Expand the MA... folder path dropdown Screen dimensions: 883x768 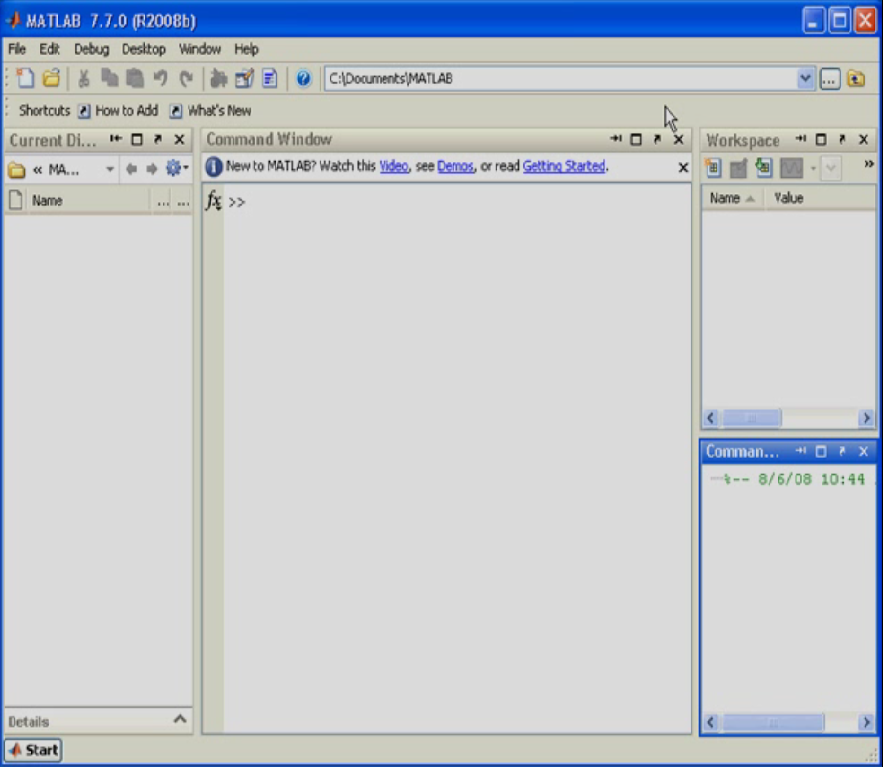tap(110, 169)
